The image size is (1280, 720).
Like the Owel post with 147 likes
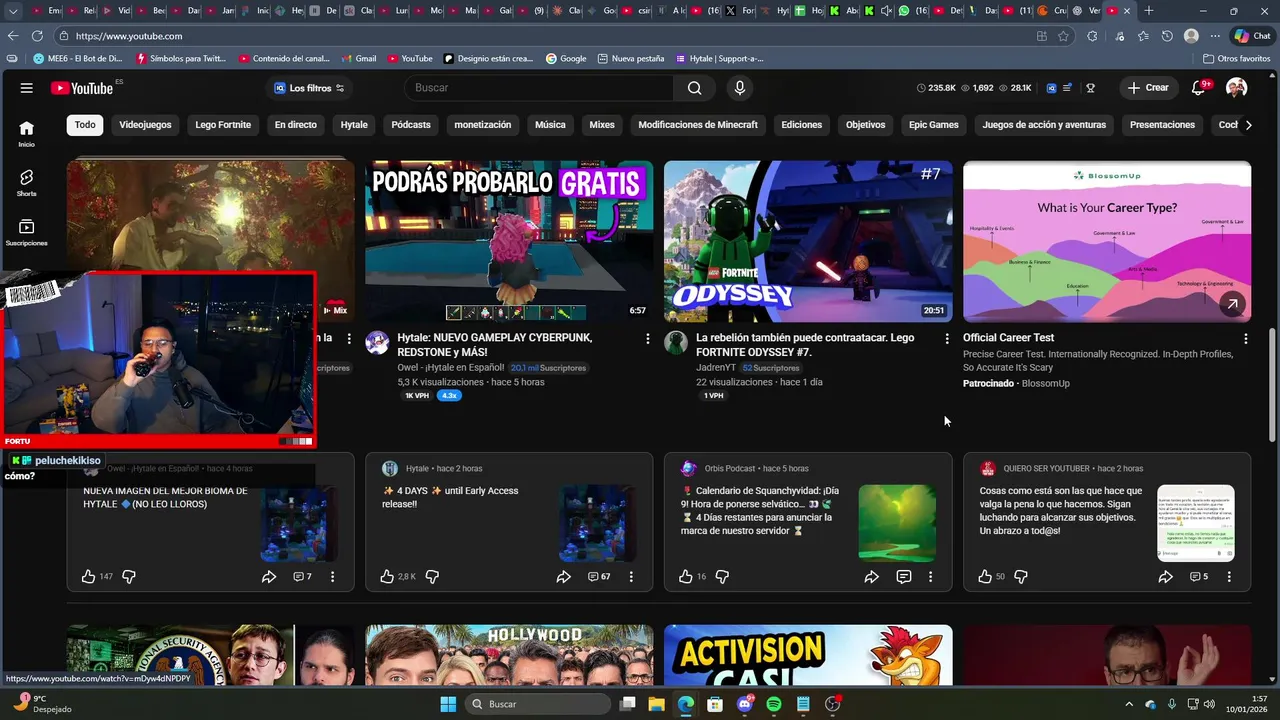click(88, 577)
